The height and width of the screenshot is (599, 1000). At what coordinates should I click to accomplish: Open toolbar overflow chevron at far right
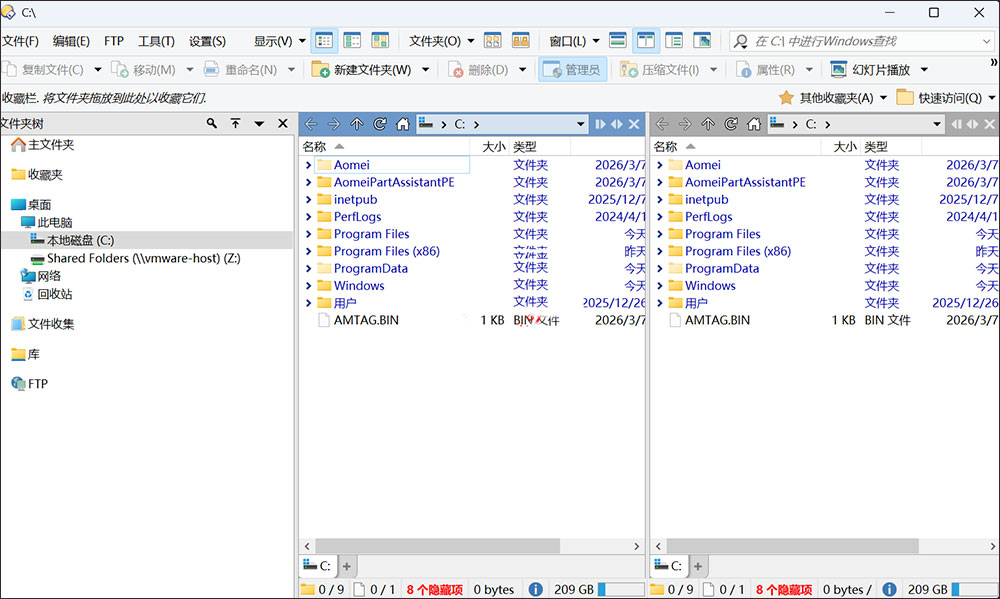click(994, 63)
